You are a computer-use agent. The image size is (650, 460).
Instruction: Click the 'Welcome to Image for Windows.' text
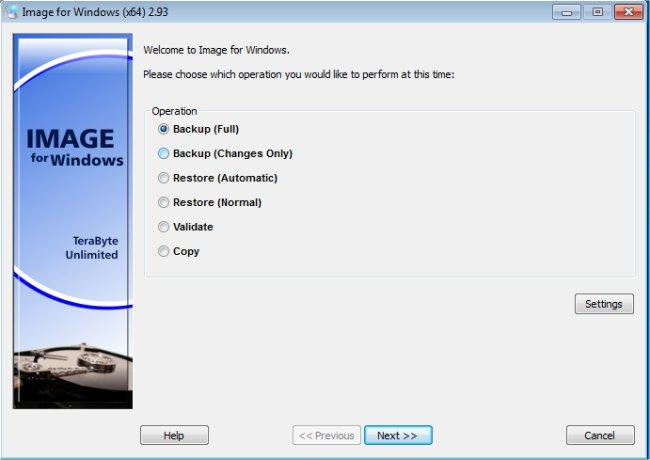[216, 50]
